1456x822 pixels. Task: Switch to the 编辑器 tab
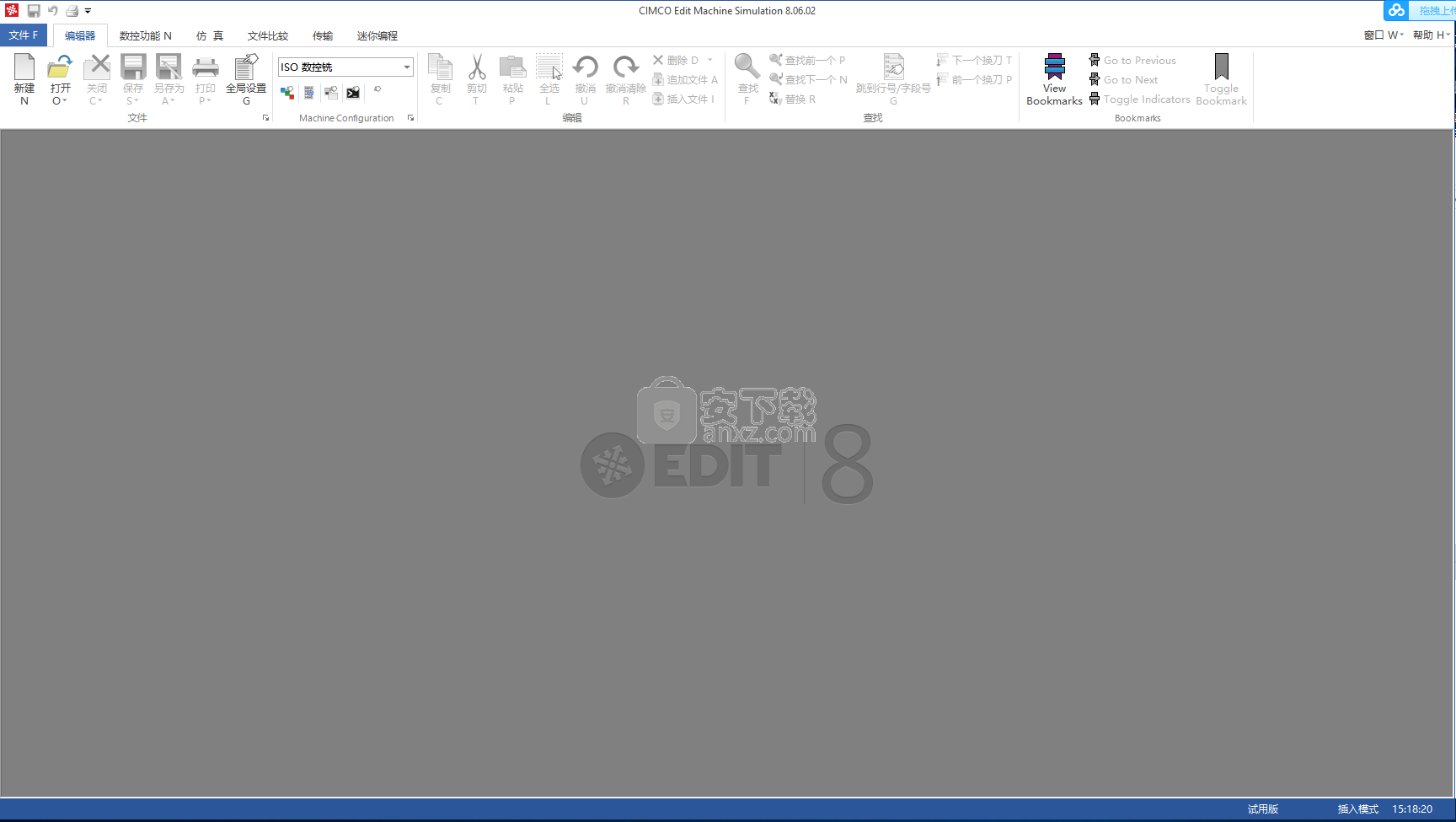[x=80, y=35]
